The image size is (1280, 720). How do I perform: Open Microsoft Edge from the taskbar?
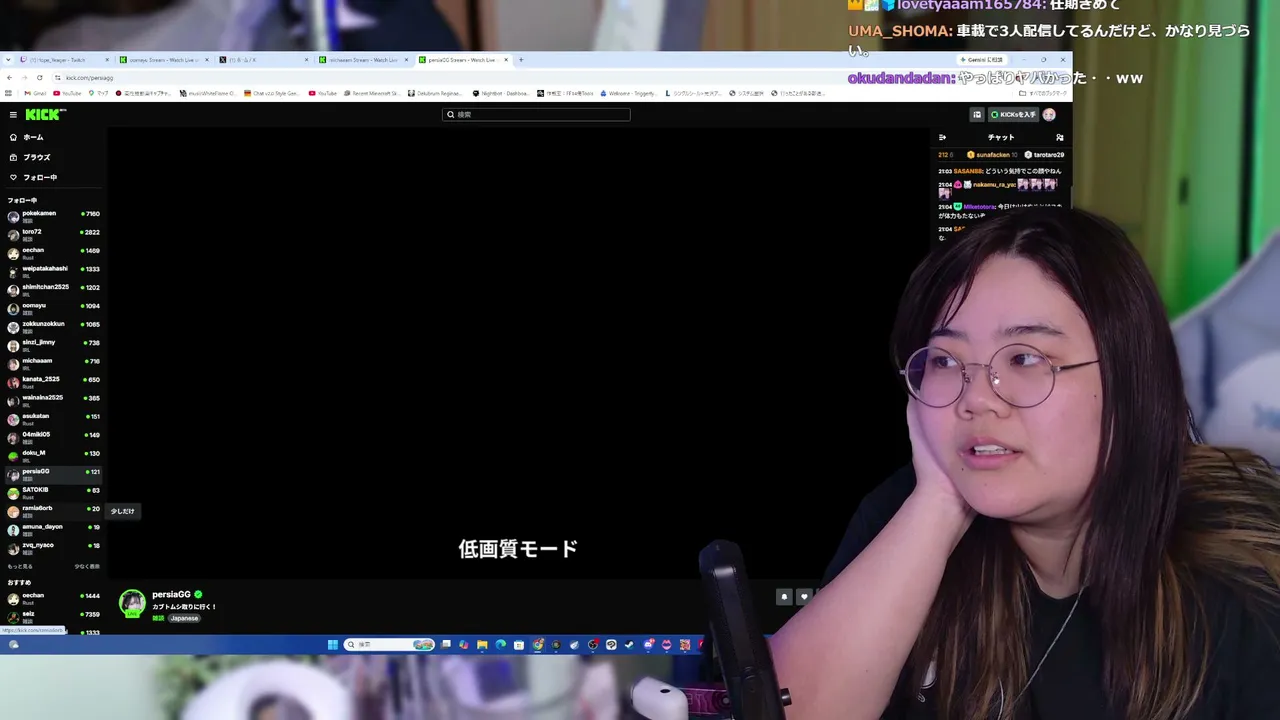tap(501, 645)
